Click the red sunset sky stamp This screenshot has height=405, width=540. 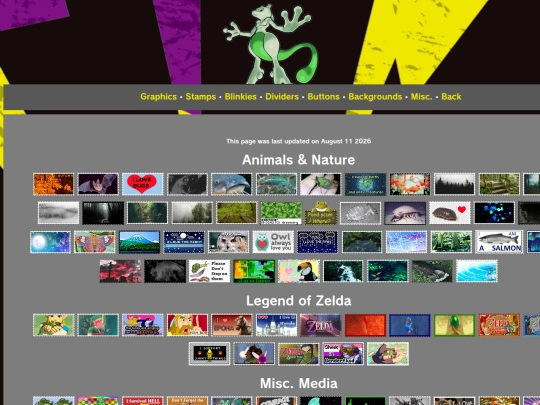(x=120, y=271)
